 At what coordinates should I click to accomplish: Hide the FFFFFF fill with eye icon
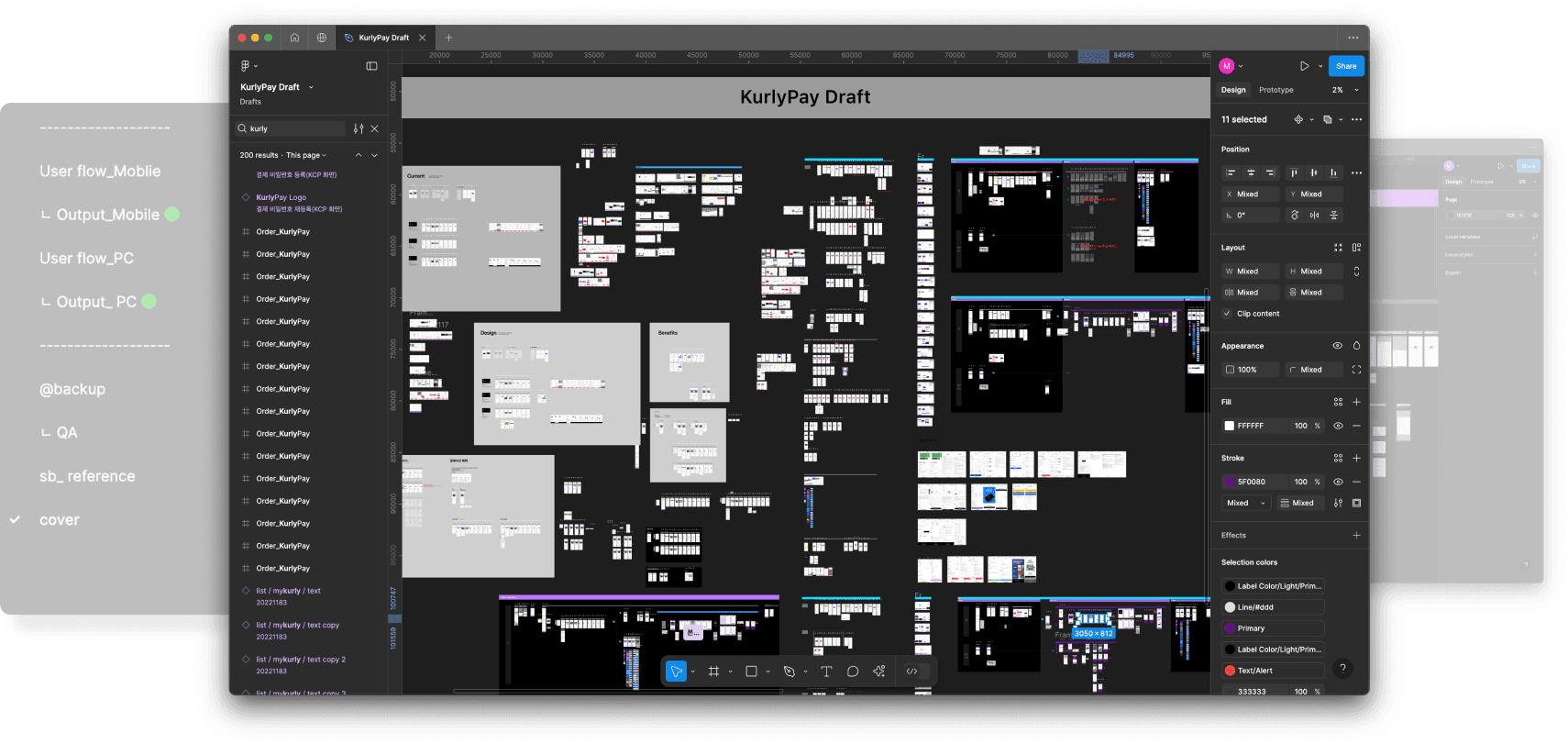(1338, 426)
